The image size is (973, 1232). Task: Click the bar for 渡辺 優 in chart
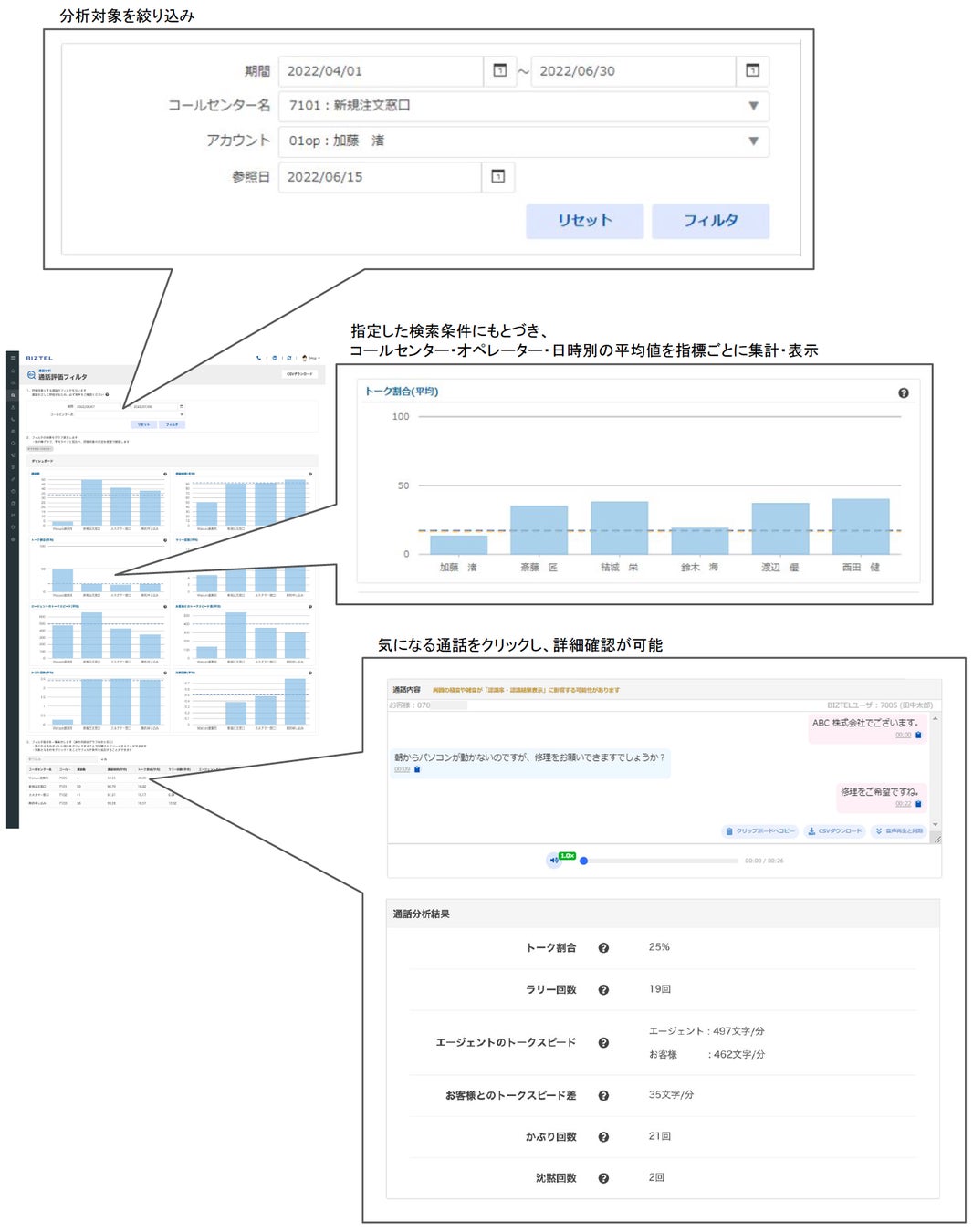(x=779, y=528)
